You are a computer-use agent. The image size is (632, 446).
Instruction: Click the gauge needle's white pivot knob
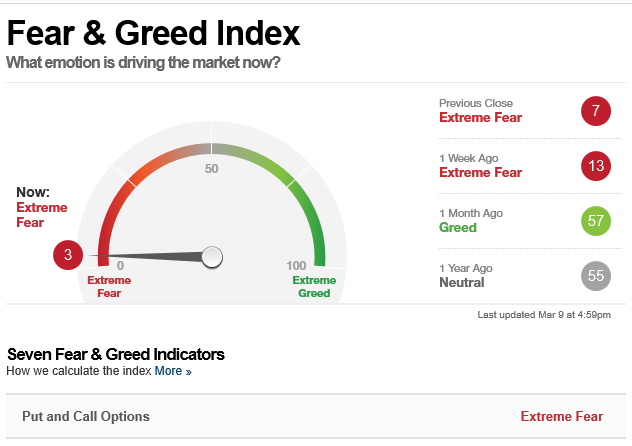click(x=212, y=257)
